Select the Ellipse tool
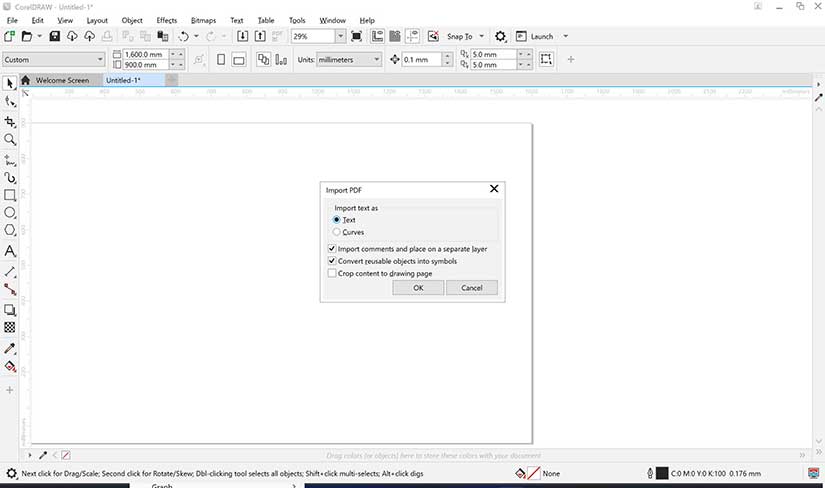 tap(9, 212)
